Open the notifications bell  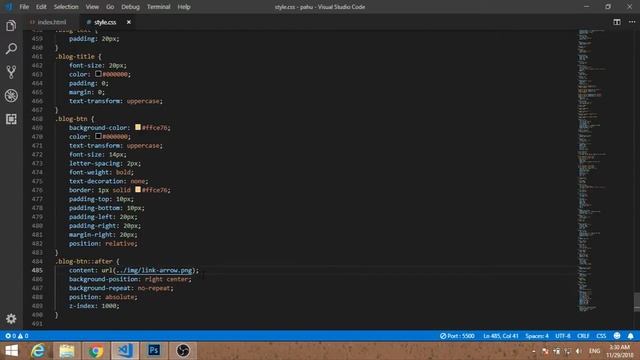pyautogui.click(x=631, y=336)
